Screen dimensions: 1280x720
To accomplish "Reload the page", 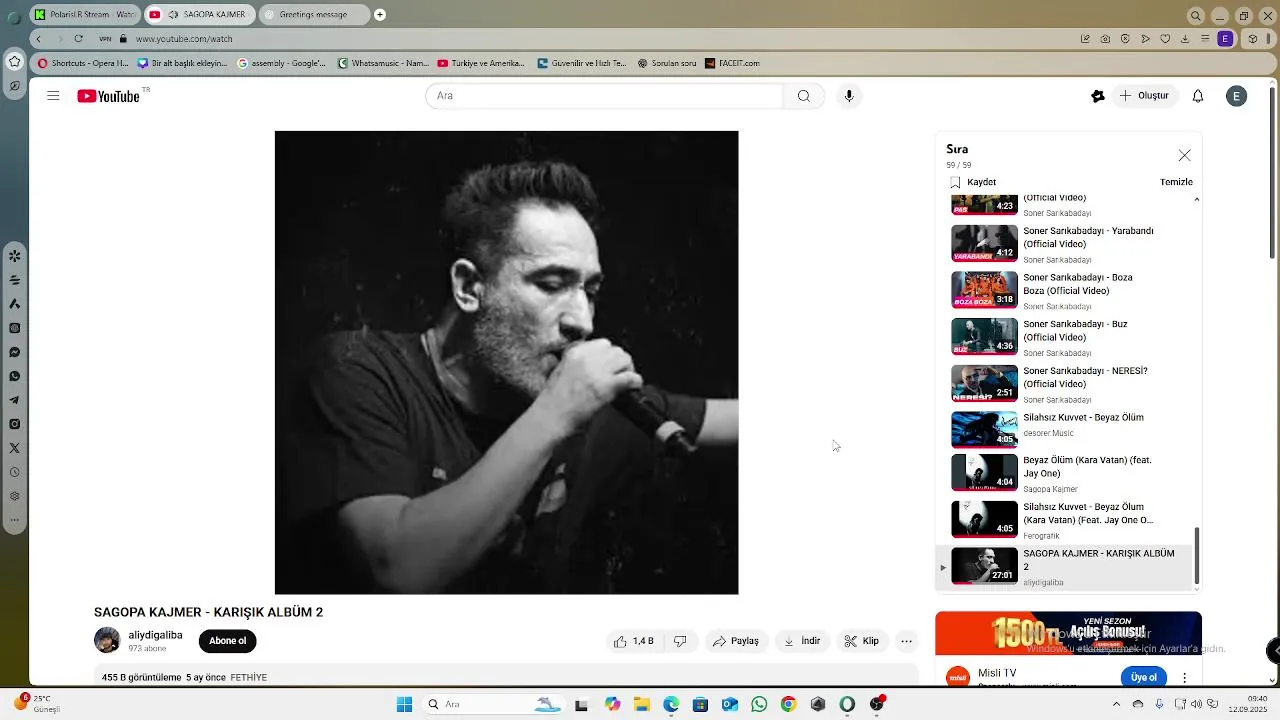I will 78,39.
